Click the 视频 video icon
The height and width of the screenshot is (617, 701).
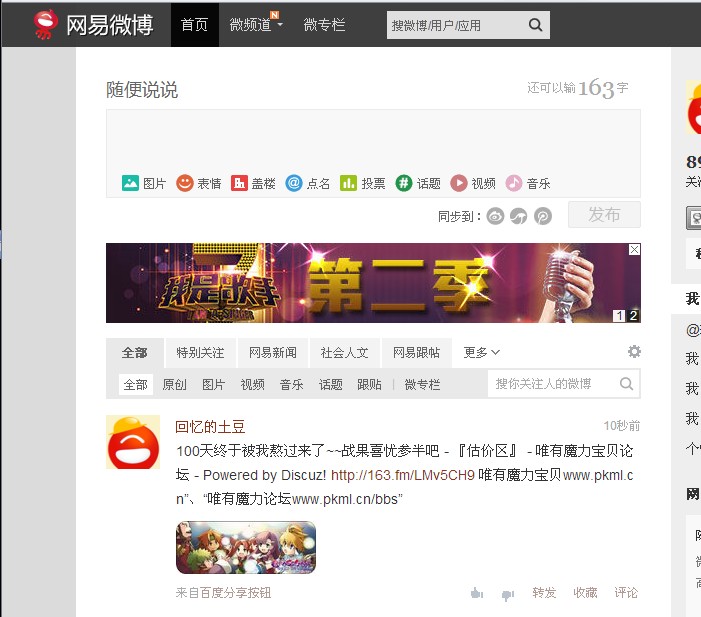pyautogui.click(x=459, y=183)
